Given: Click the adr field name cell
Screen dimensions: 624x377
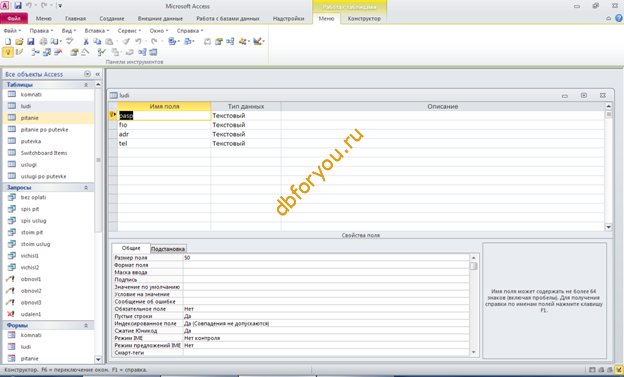Looking at the screenshot, I should click(x=164, y=134).
